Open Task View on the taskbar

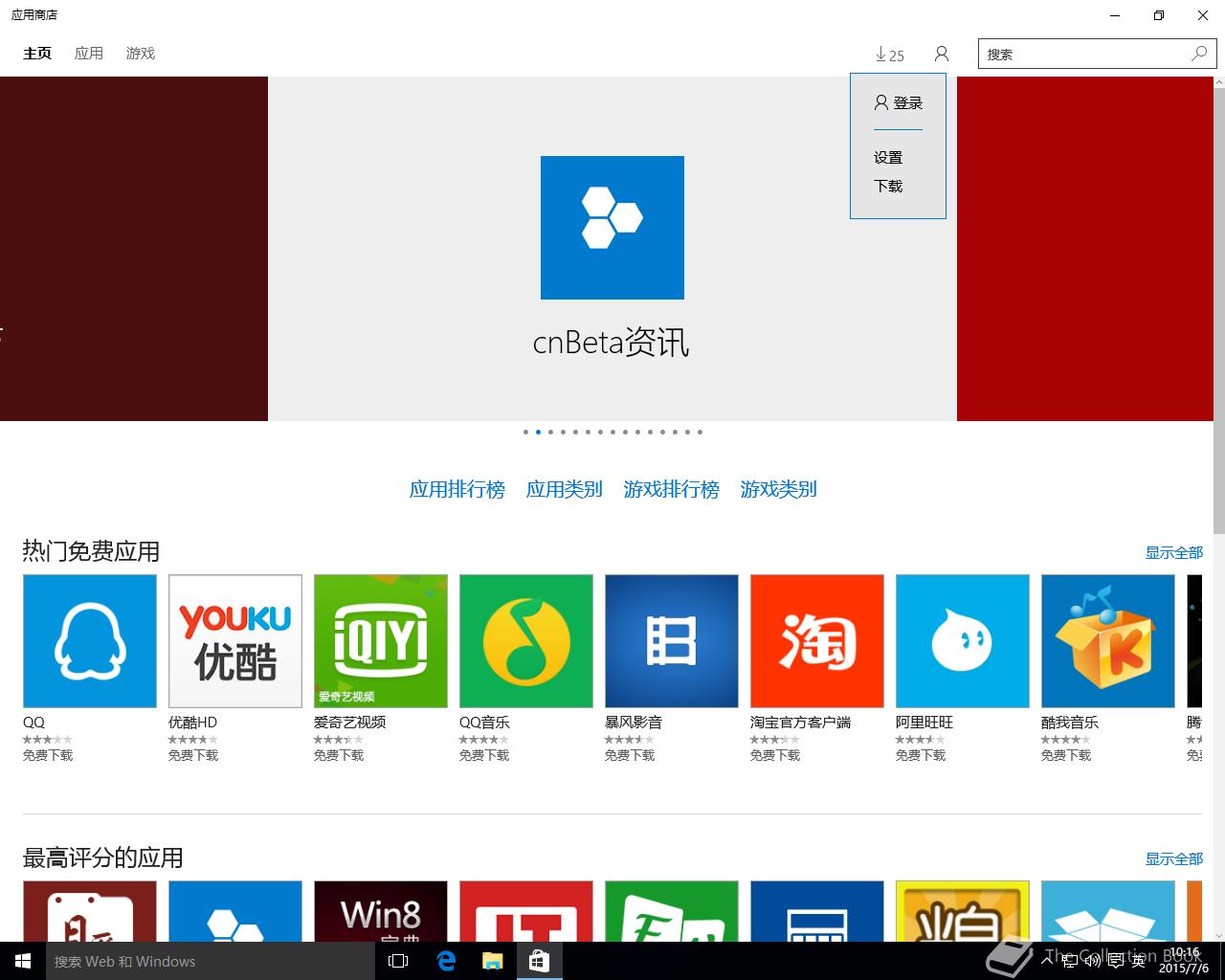[399, 961]
